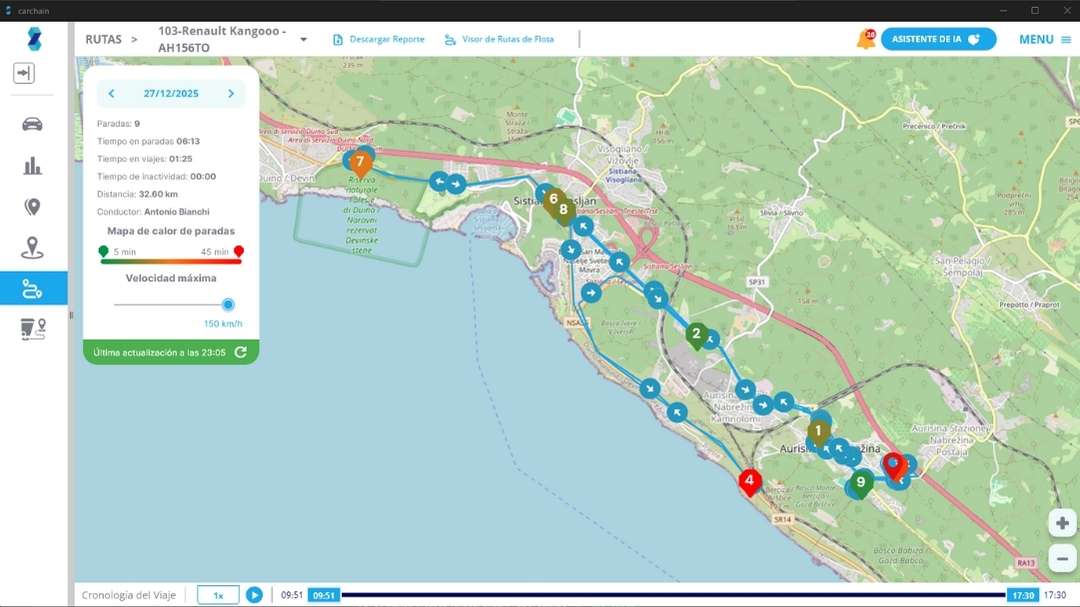The height and width of the screenshot is (607, 1080).
Task: Select stop marker 7 on the map
Action: point(359,160)
